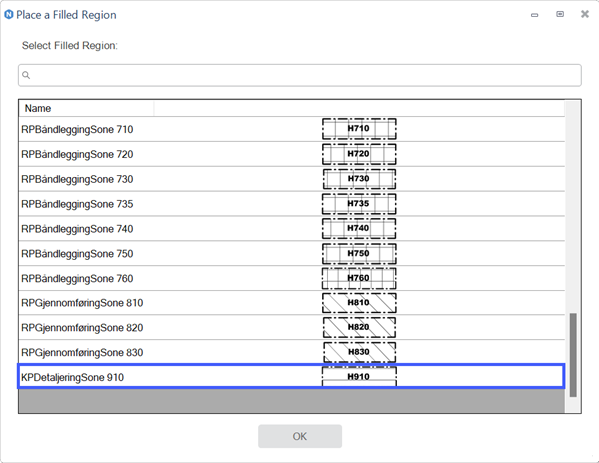Select RPGjennomføringSone 820 row
This screenshot has width=599, height=463.
tap(291, 327)
